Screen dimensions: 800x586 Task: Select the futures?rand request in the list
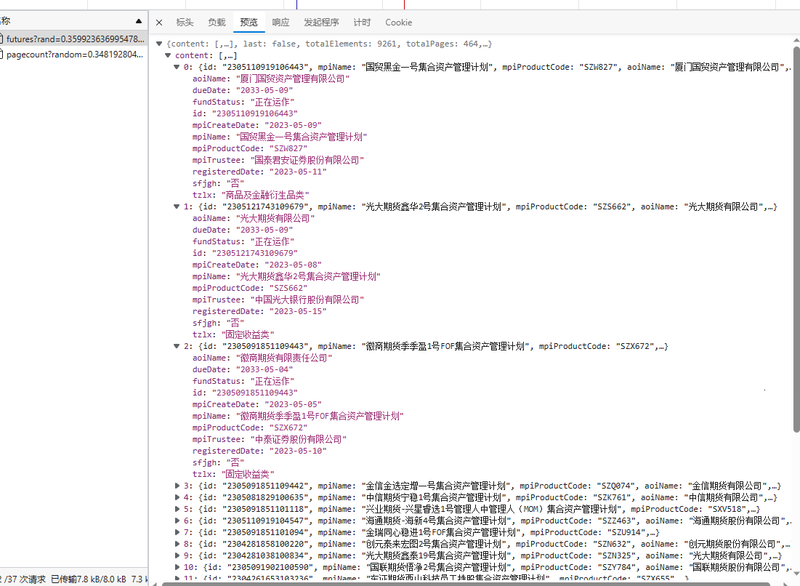click(x=74, y=39)
